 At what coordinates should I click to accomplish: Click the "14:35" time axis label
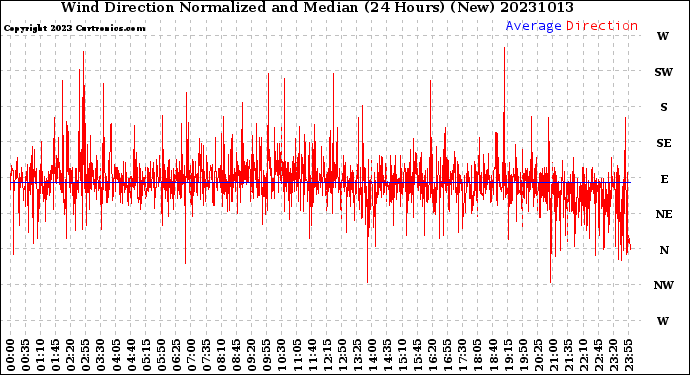pos(387,355)
